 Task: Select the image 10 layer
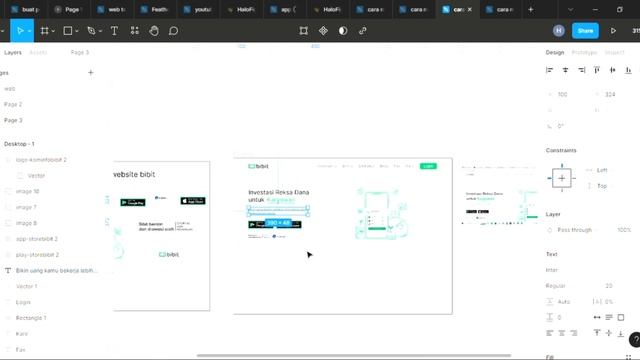27,191
